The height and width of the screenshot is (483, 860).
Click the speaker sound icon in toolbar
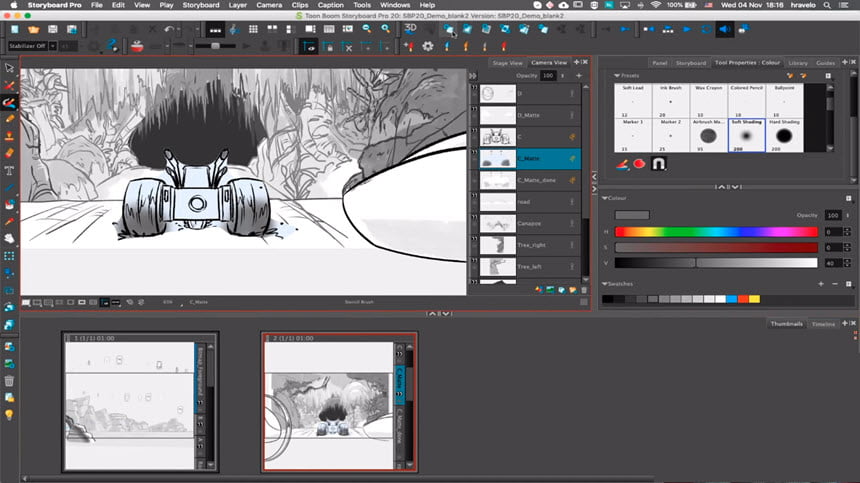725,29
